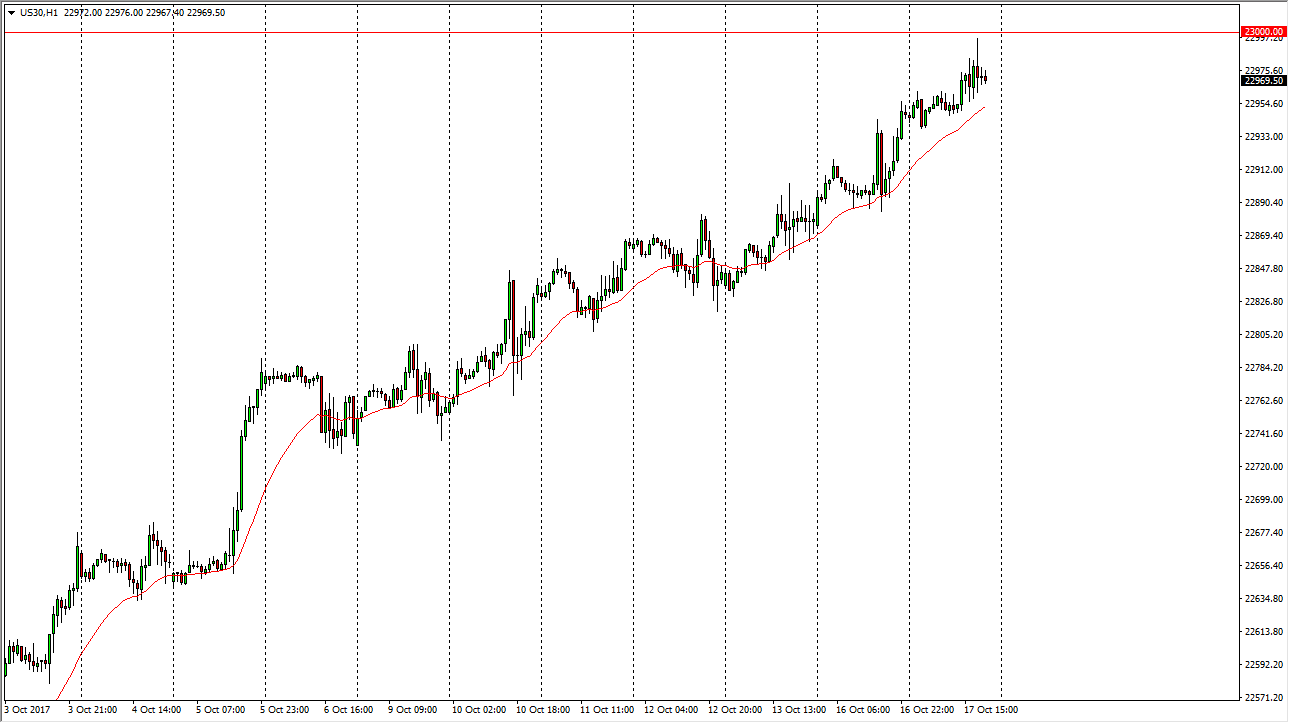1289x723 pixels.
Task: Click the red horizontal line at 23000
Action: (x=600, y=33)
